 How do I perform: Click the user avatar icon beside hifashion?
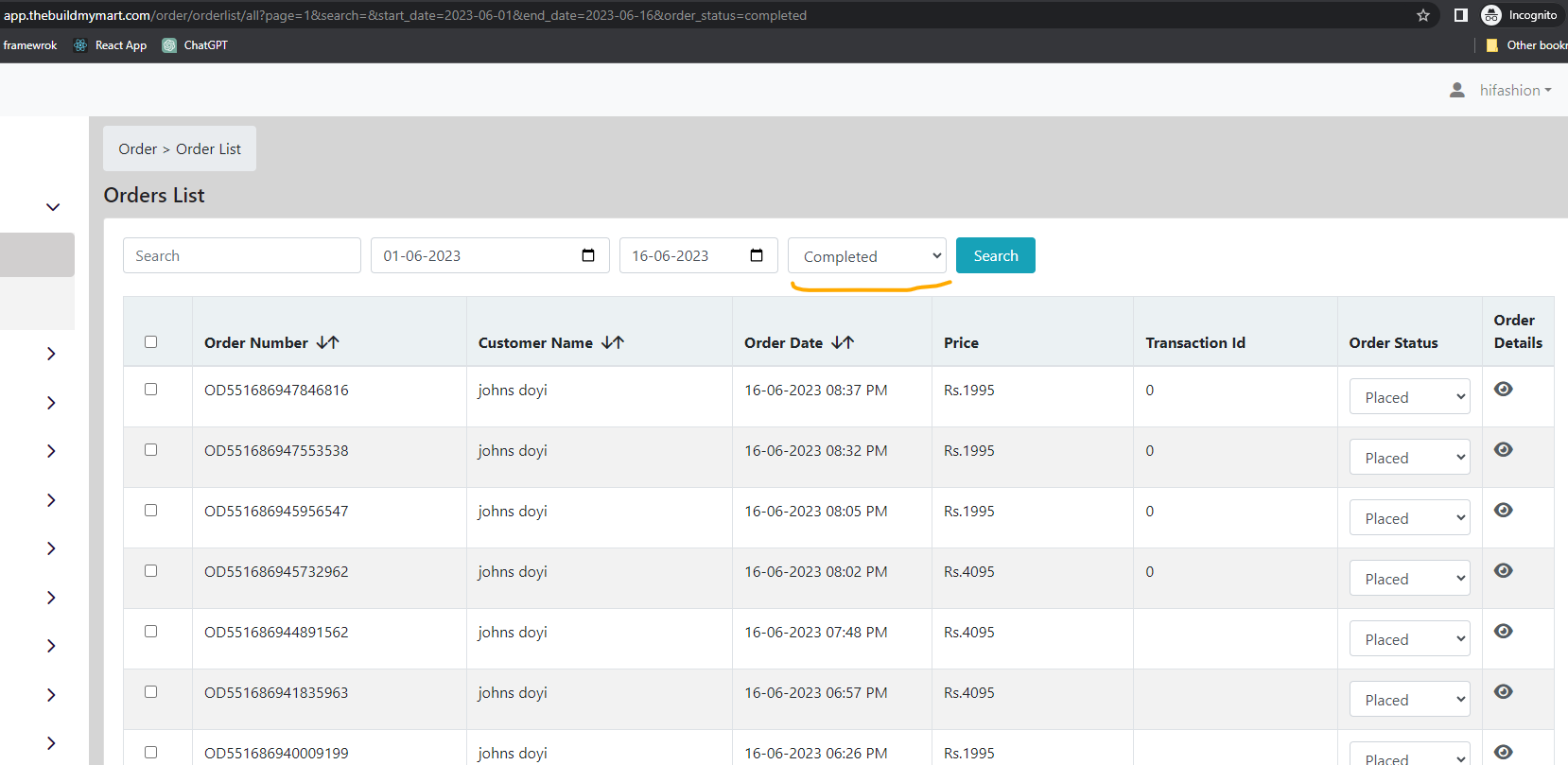(x=1457, y=90)
